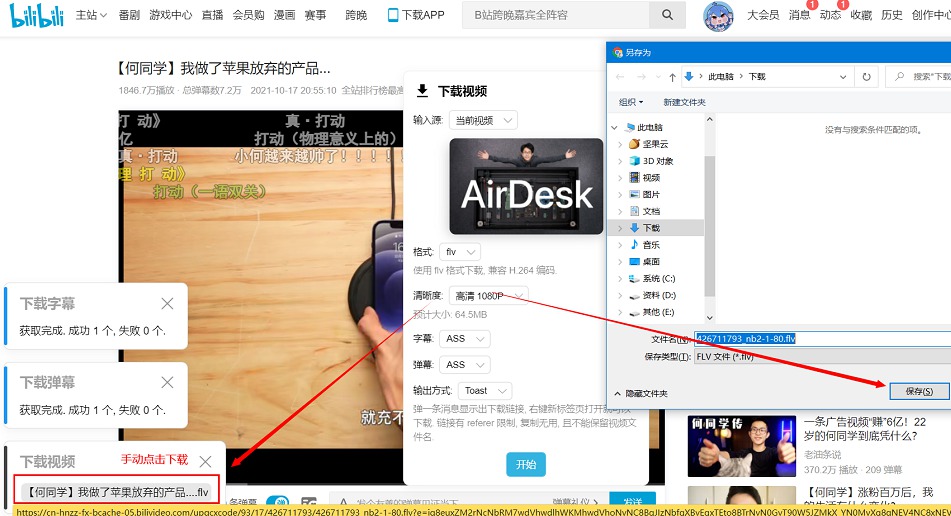
Task: Open the 保存类型 FLV 文件 dropdown
Action: [822, 357]
